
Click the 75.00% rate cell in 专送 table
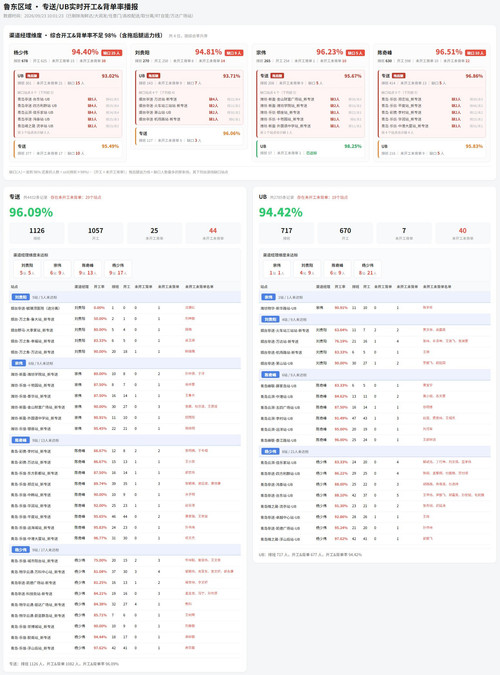coord(100,560)
